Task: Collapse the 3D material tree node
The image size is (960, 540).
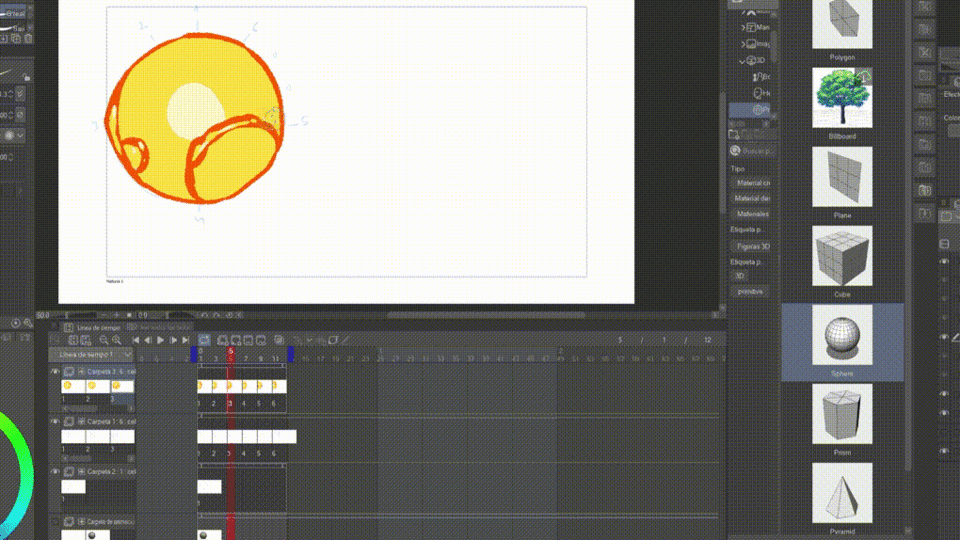Action: (x=742, y=61)
